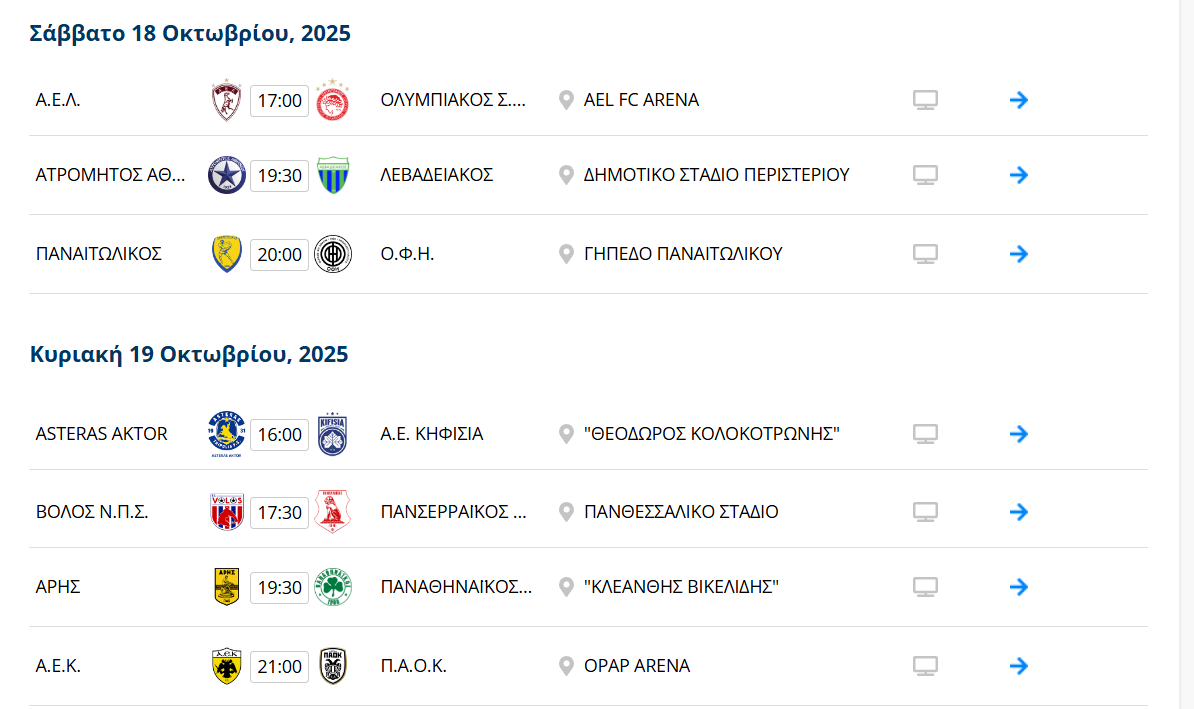This screenshot has width=1194, height=709.
Task: Open the ASTERAS AKTOR team name
Action: click(102, 434)
